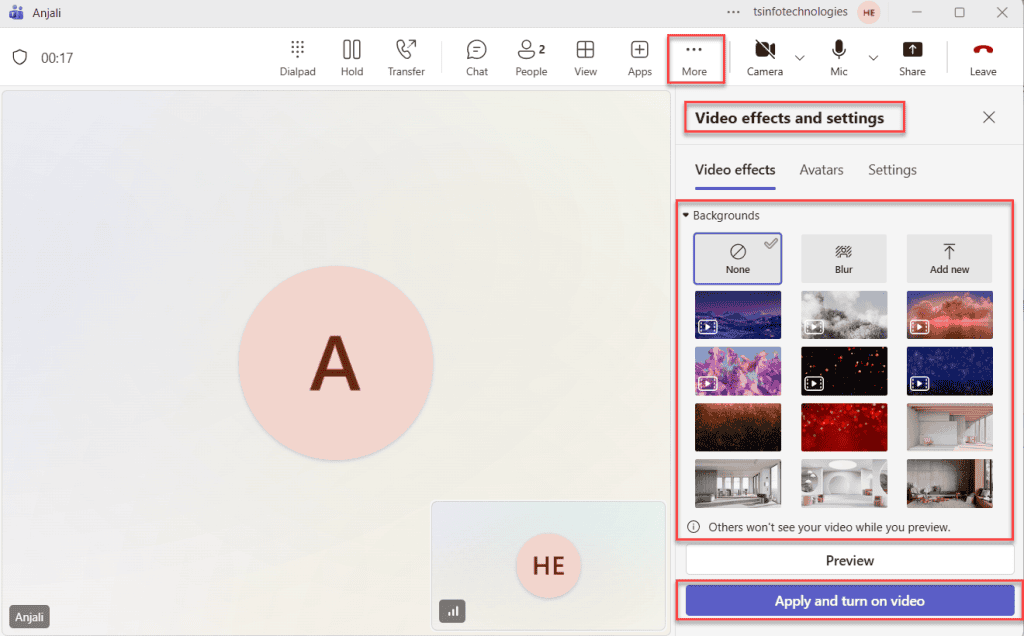
Task: Open the Dialpad
Action: coord(297,55)
